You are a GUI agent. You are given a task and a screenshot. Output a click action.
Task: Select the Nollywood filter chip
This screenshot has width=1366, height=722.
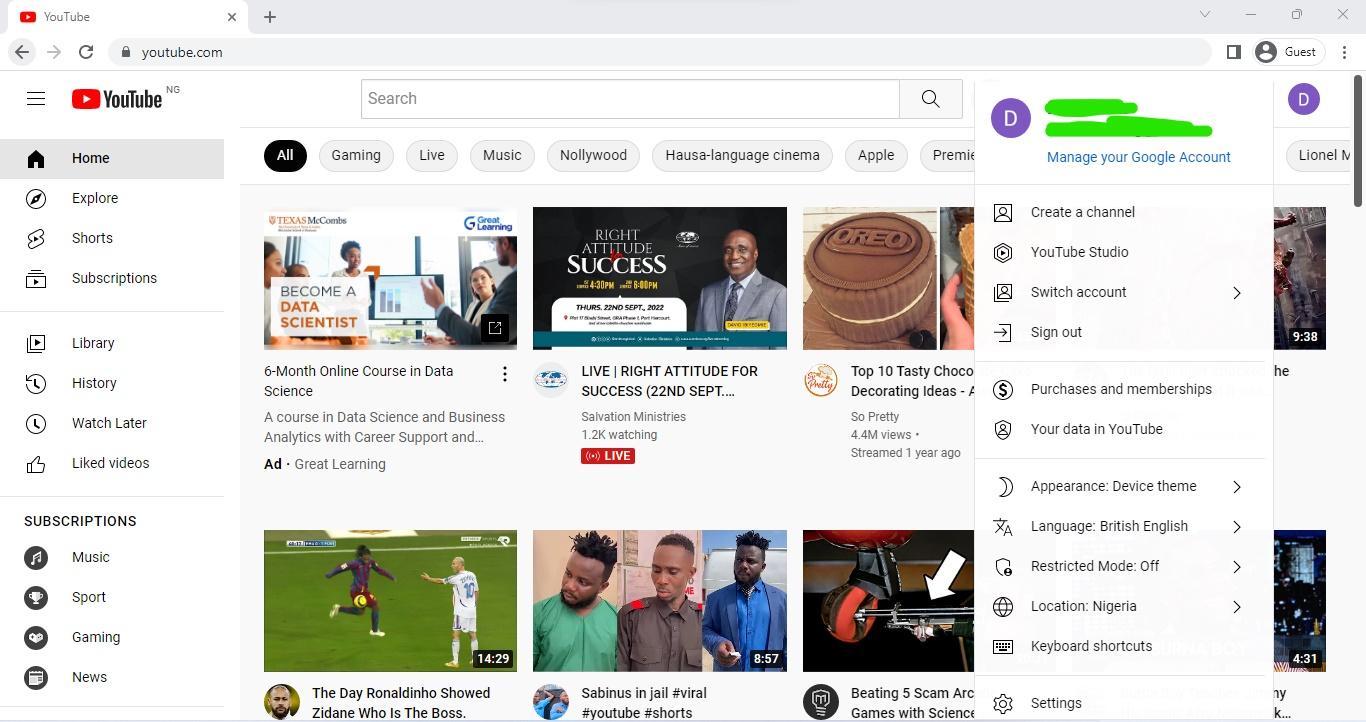pos(593,155)
